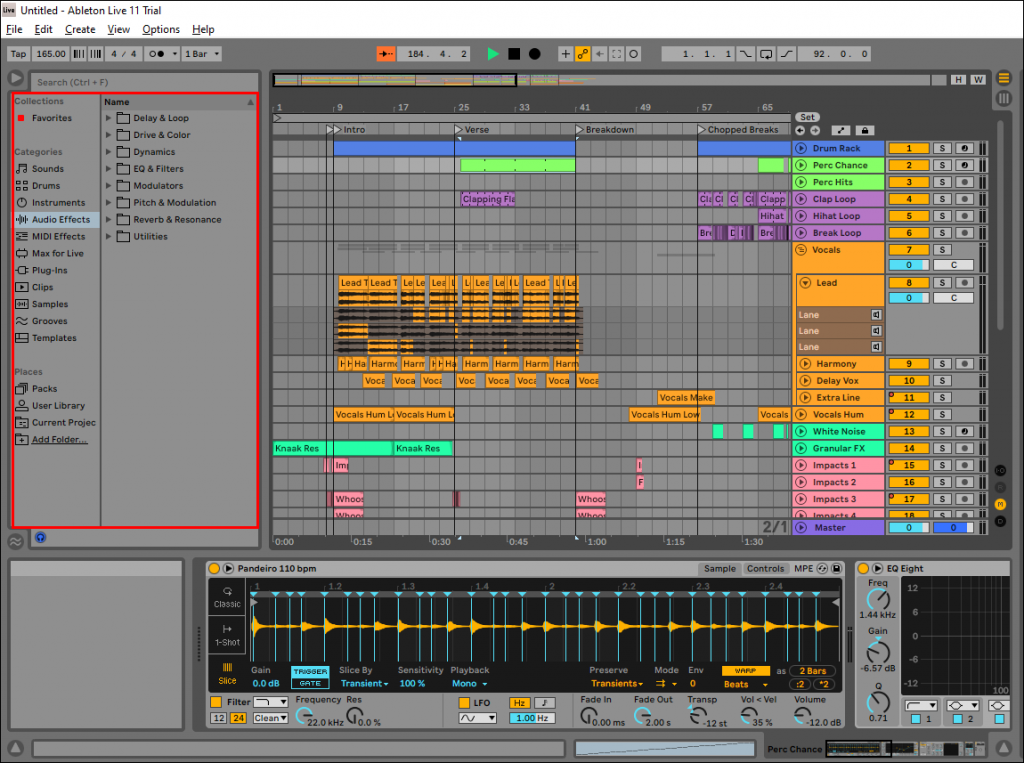
Task: Click the *2 warp double button
Action: pos(824,684)
